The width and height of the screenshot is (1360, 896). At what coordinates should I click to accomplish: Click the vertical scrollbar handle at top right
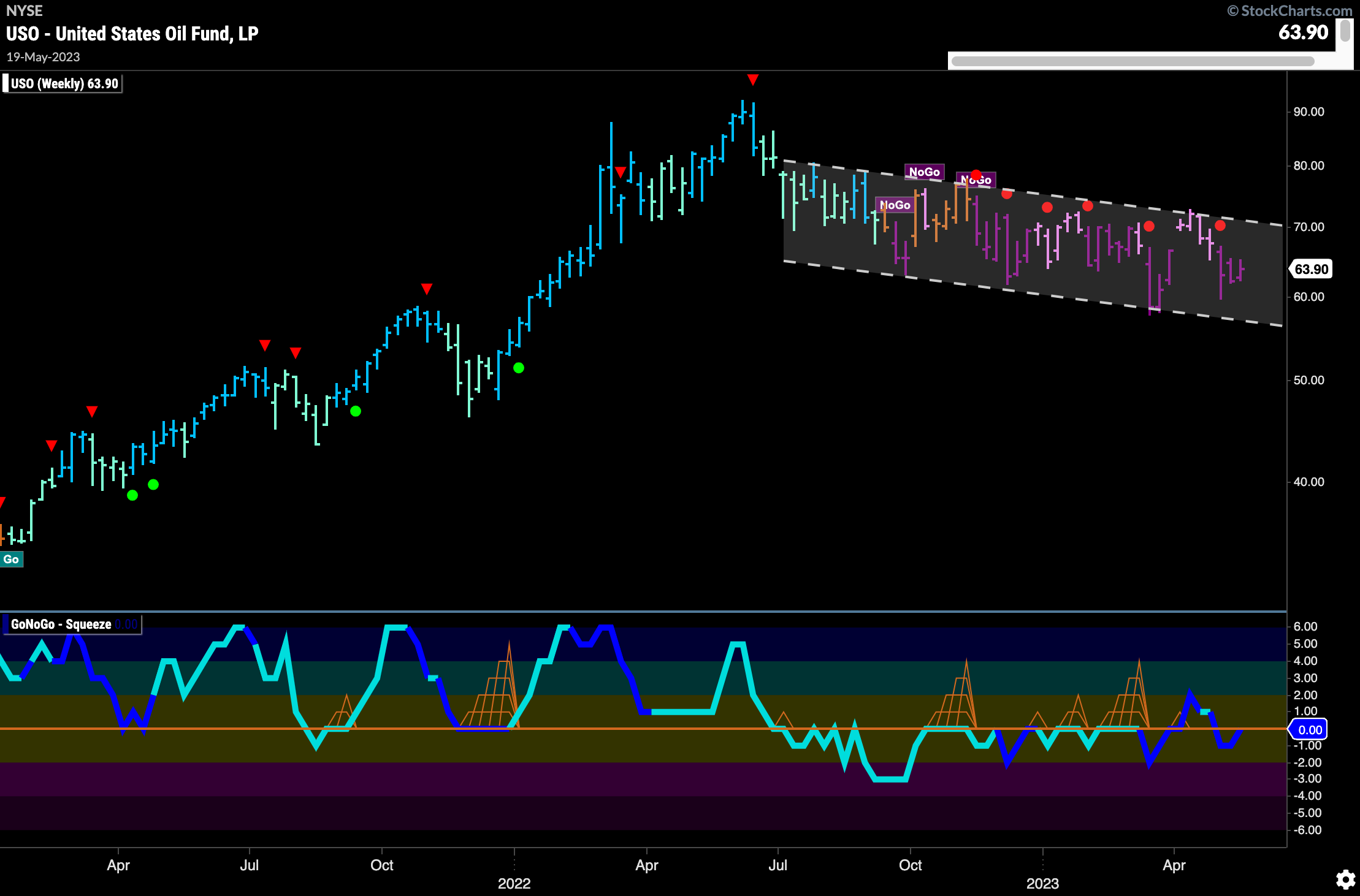tap(1345, 30)
